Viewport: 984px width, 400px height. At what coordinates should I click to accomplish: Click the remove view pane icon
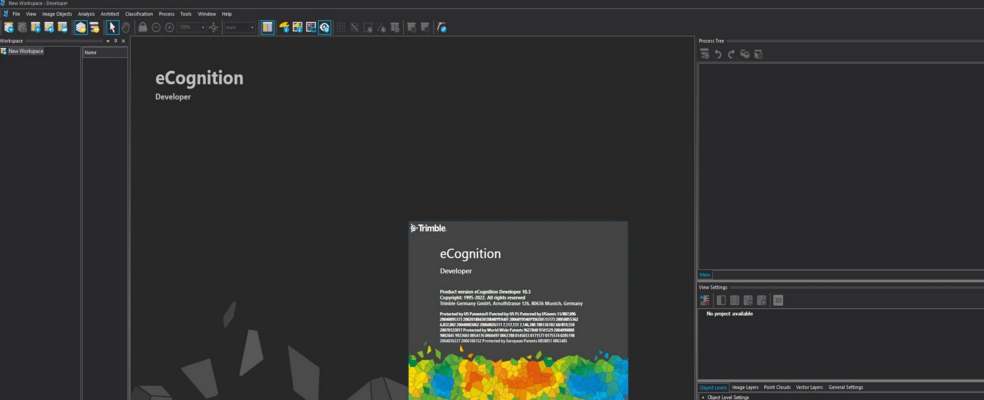(748, 300)
